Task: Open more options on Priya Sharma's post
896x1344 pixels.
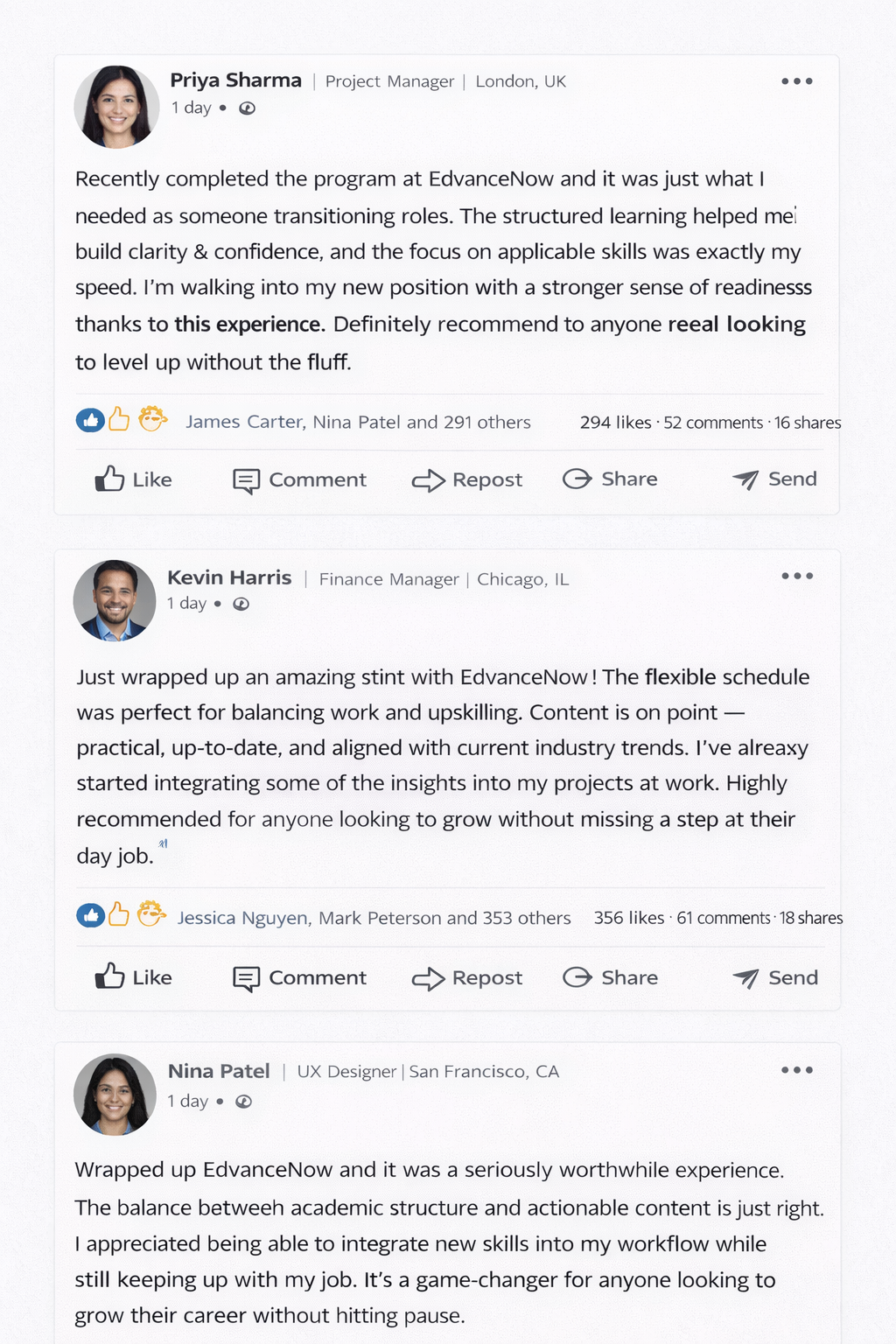Action: [x=796, y=81]
